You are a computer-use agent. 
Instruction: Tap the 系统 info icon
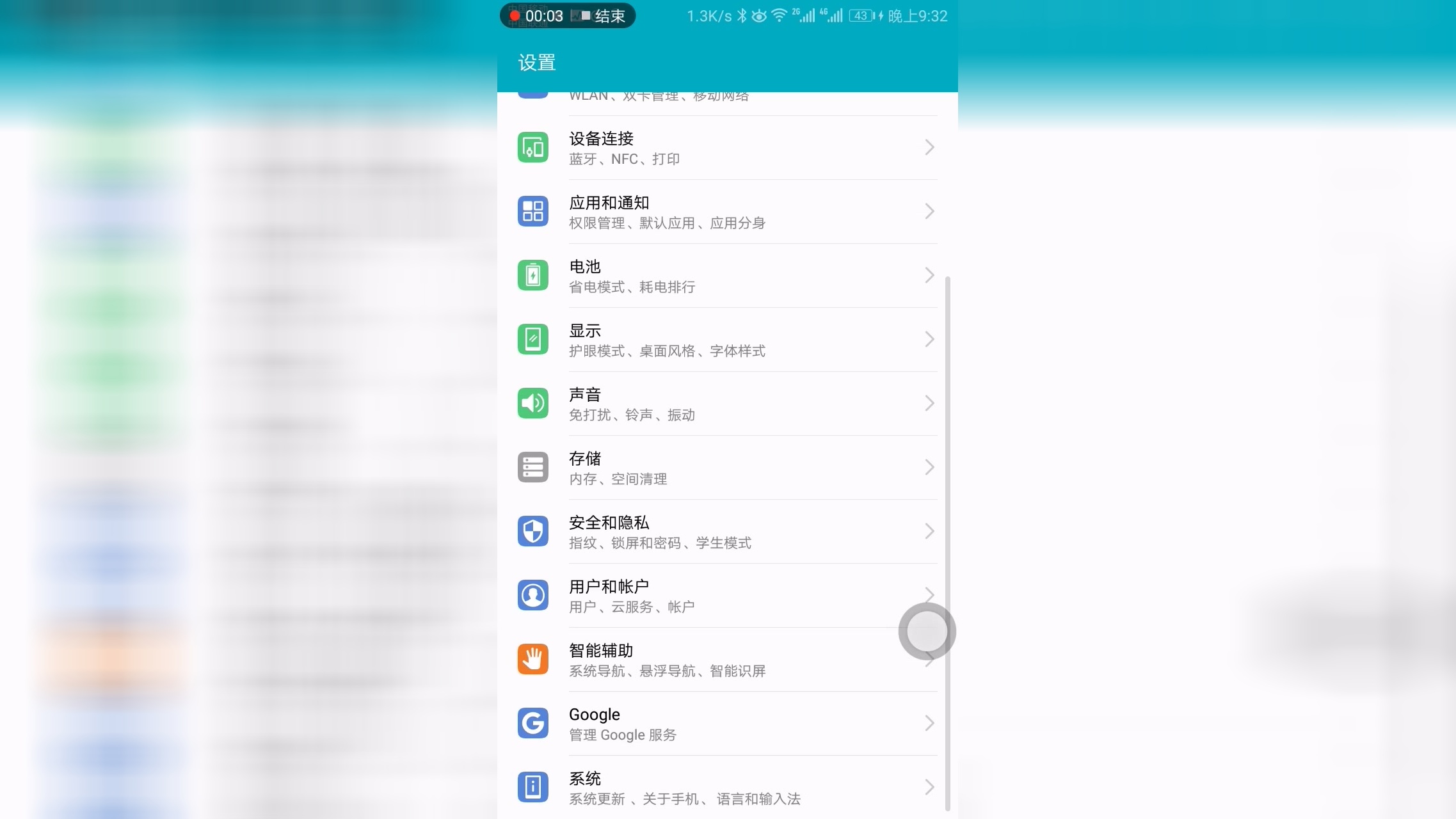click(532, 787)
